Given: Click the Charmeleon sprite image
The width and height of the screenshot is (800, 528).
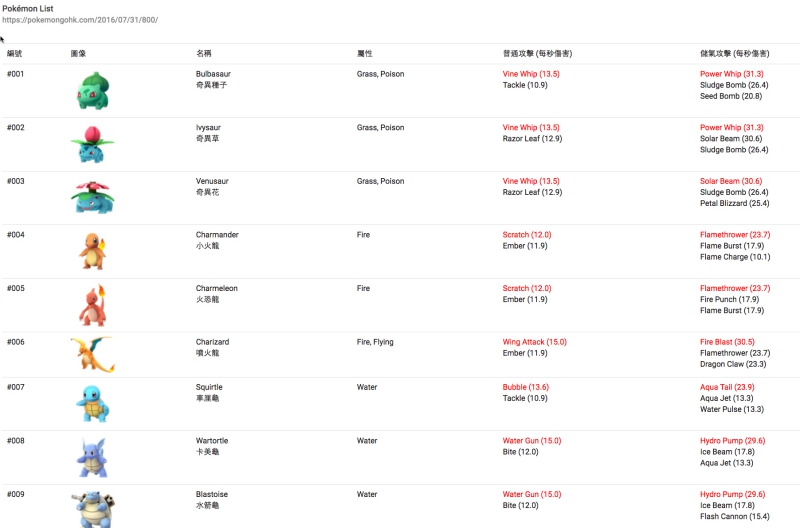Looking at the screenshot, I should coord(92,304).
